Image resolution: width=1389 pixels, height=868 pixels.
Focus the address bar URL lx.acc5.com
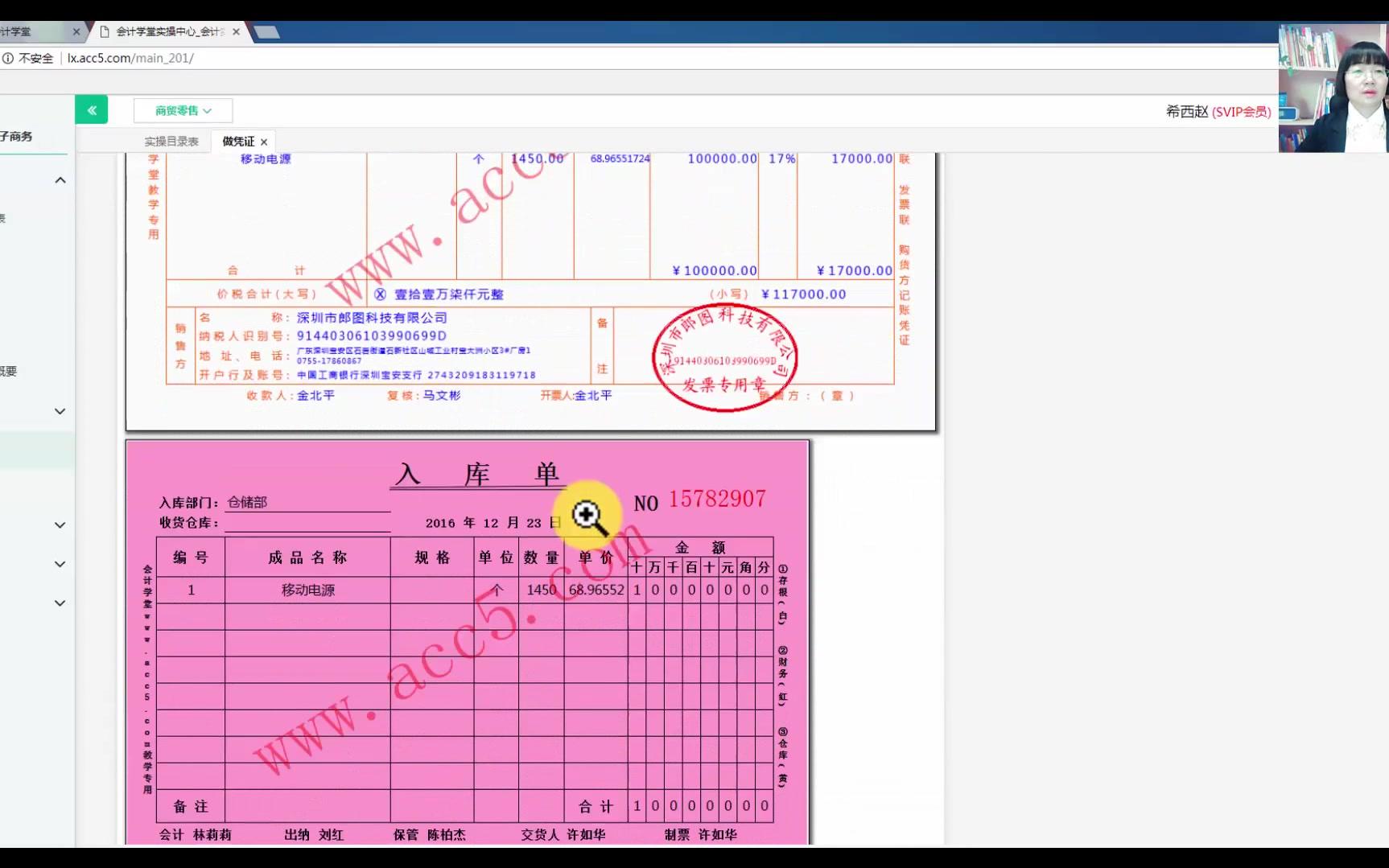click(130, 58)
